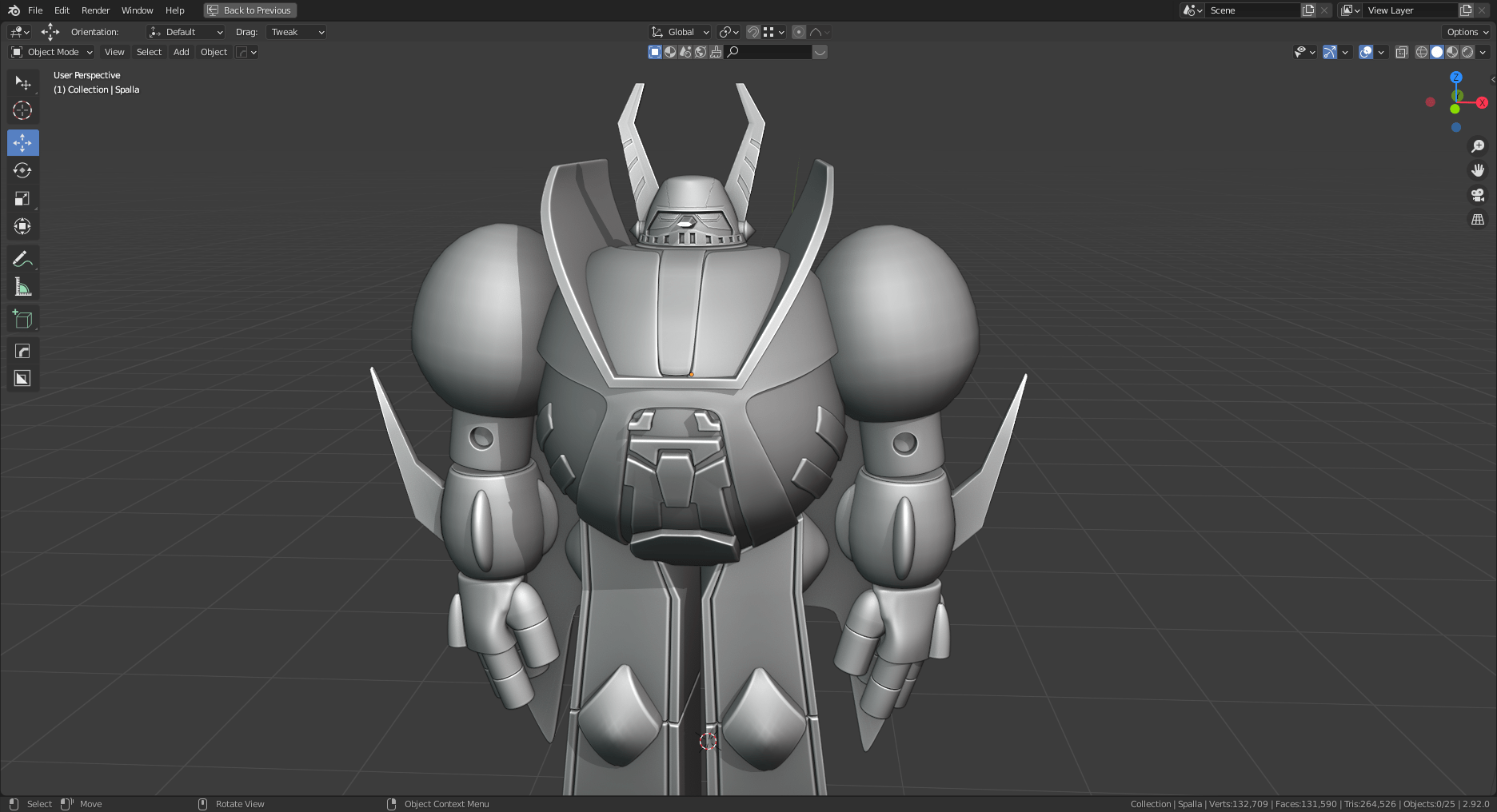Viewport: 1497px width, 812px height.
Task: Click the new scene icon beside Scene field
Action: pyautogui.click(x=1308, y=10)
